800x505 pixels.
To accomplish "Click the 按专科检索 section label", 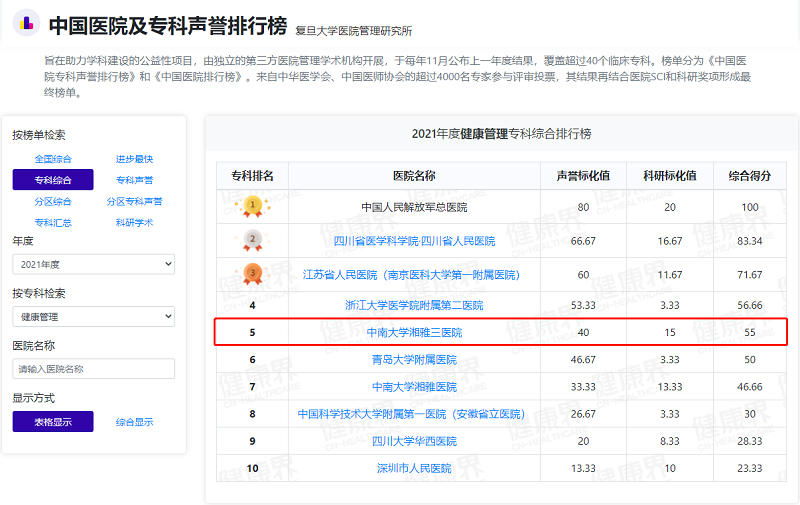I will [x=39, y=293].
